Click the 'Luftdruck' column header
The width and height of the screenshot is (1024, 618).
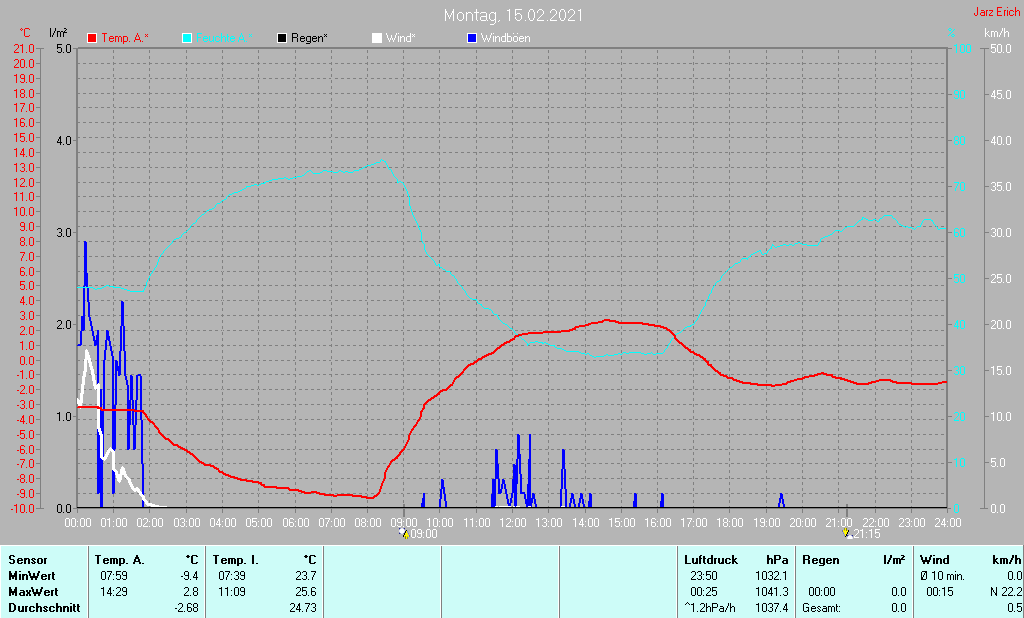[711, 560]
